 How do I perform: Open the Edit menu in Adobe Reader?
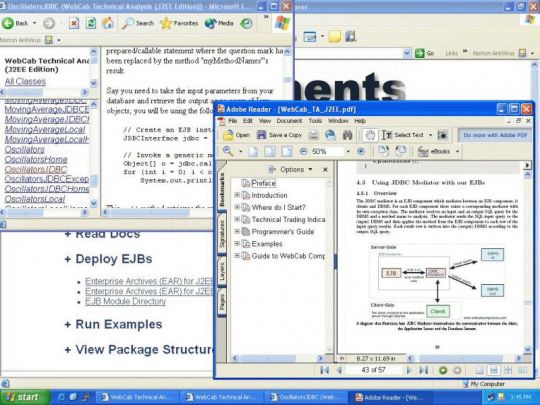point(248,121)
